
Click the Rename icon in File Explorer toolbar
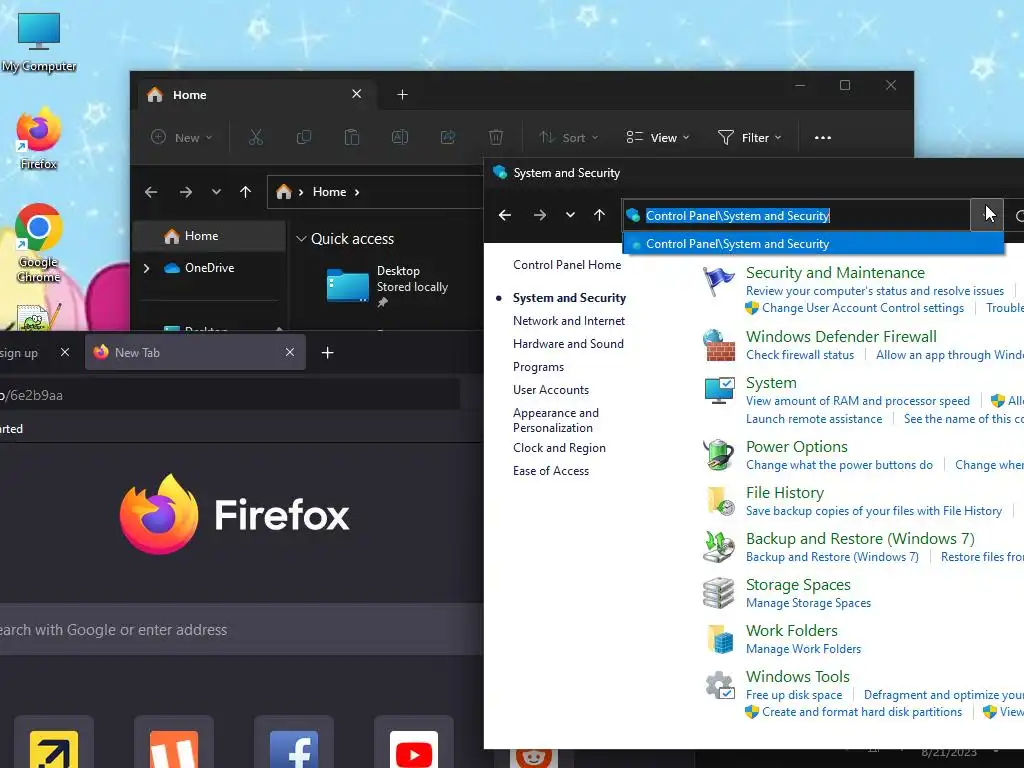400,137
